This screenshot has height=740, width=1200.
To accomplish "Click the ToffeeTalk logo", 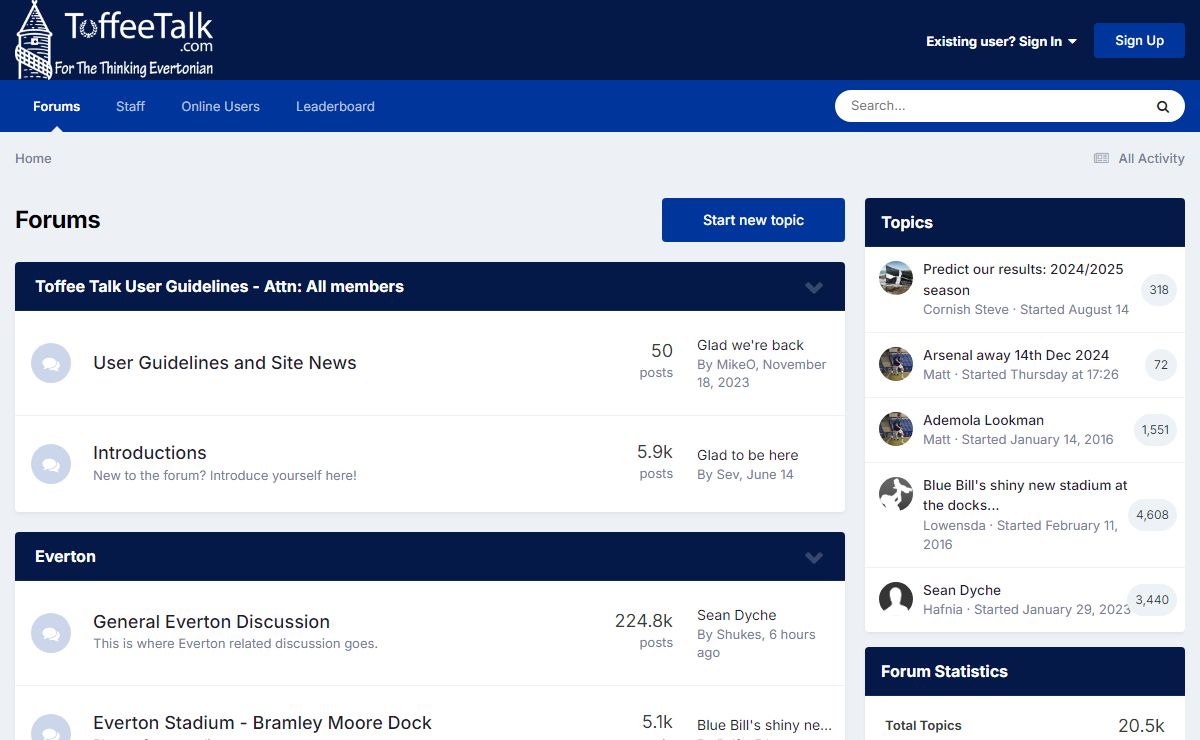I will (115, 40).
